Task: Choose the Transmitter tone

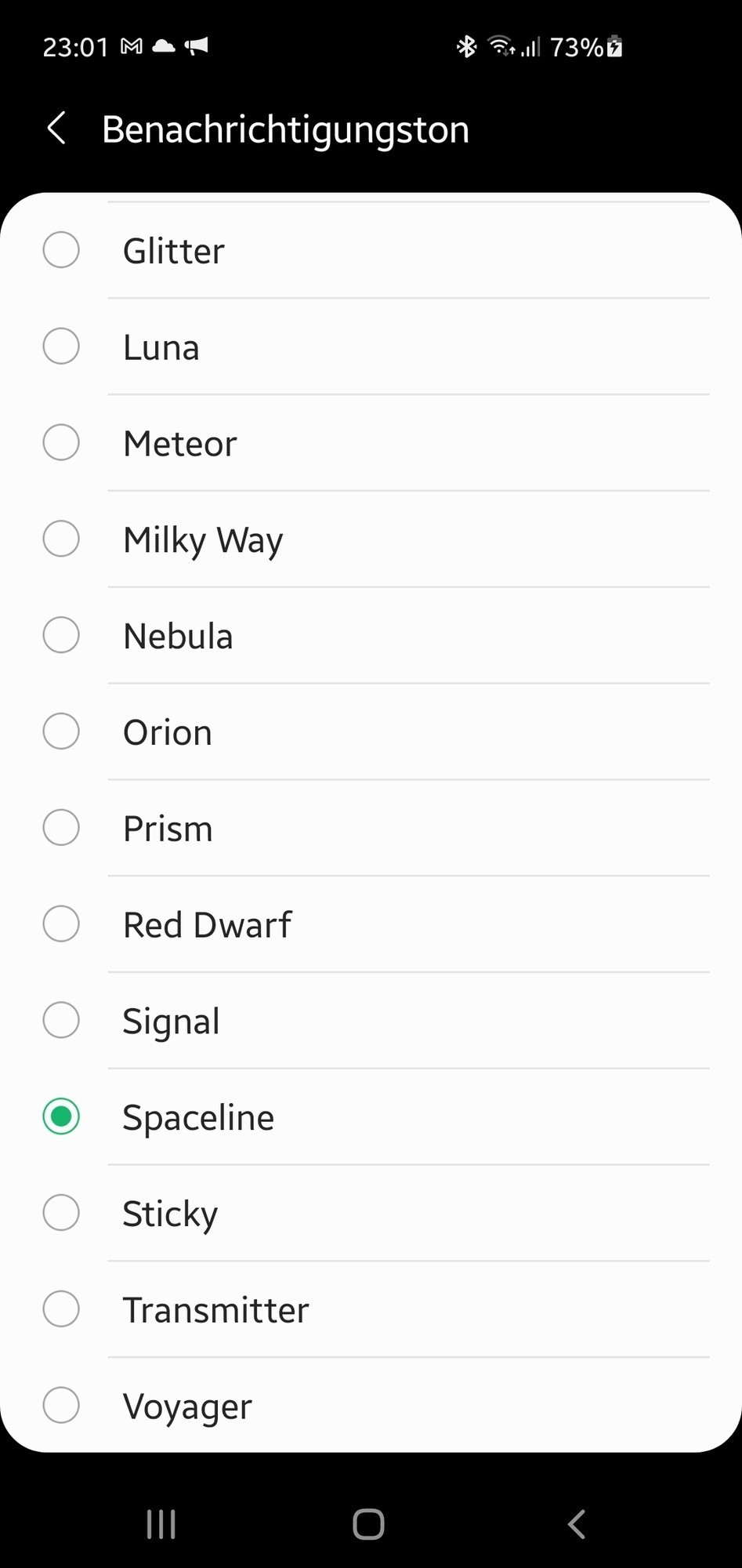Action: pos(371,1309)
